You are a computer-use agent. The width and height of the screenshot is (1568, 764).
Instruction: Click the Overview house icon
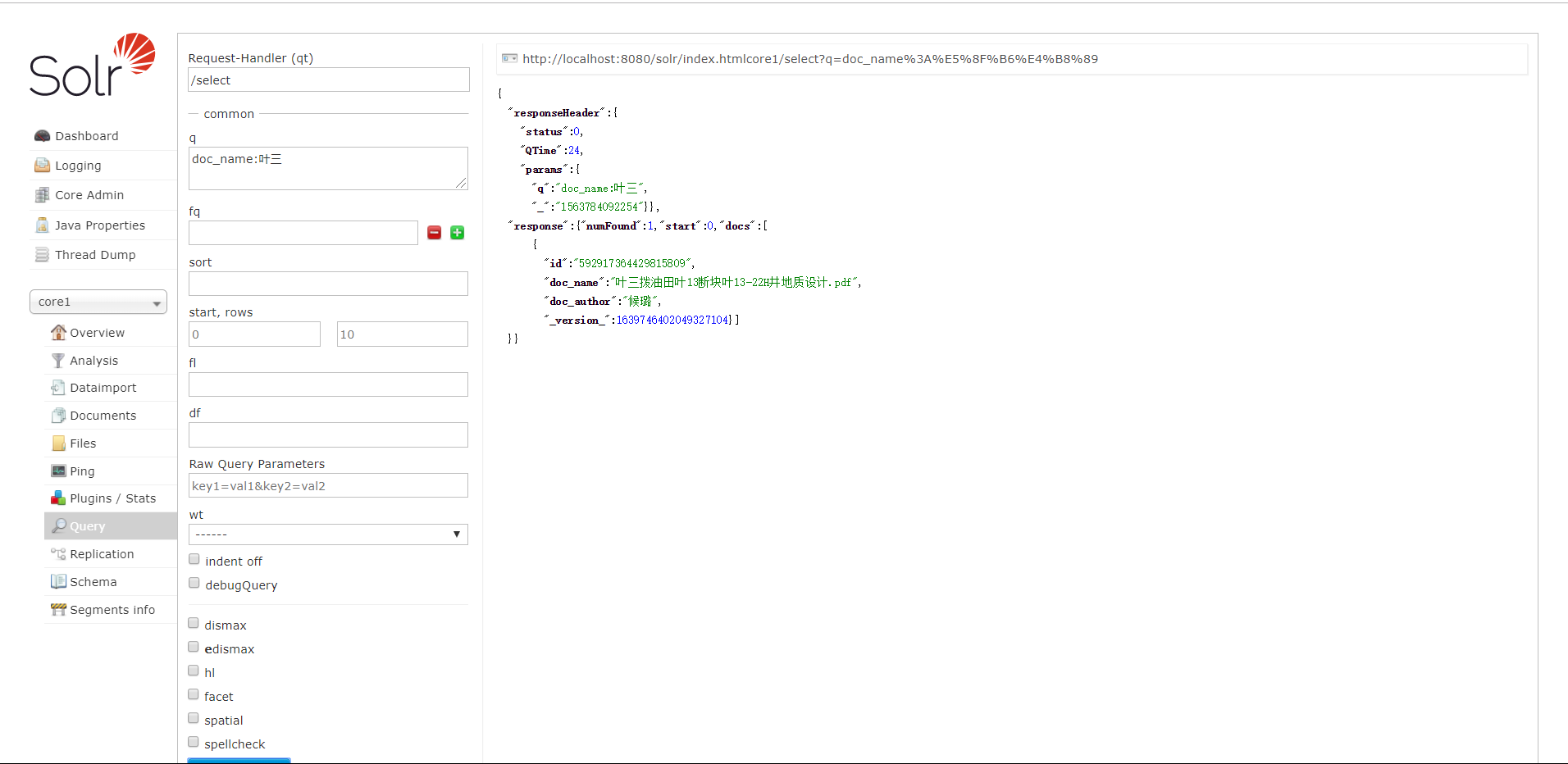(58, 332)
